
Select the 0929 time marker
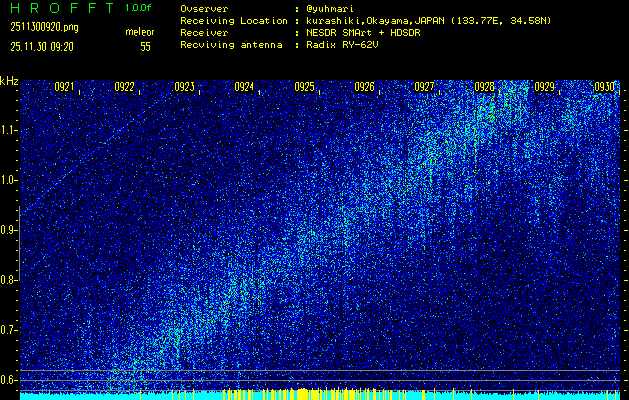pyautogui.click(x=544, y=87)
